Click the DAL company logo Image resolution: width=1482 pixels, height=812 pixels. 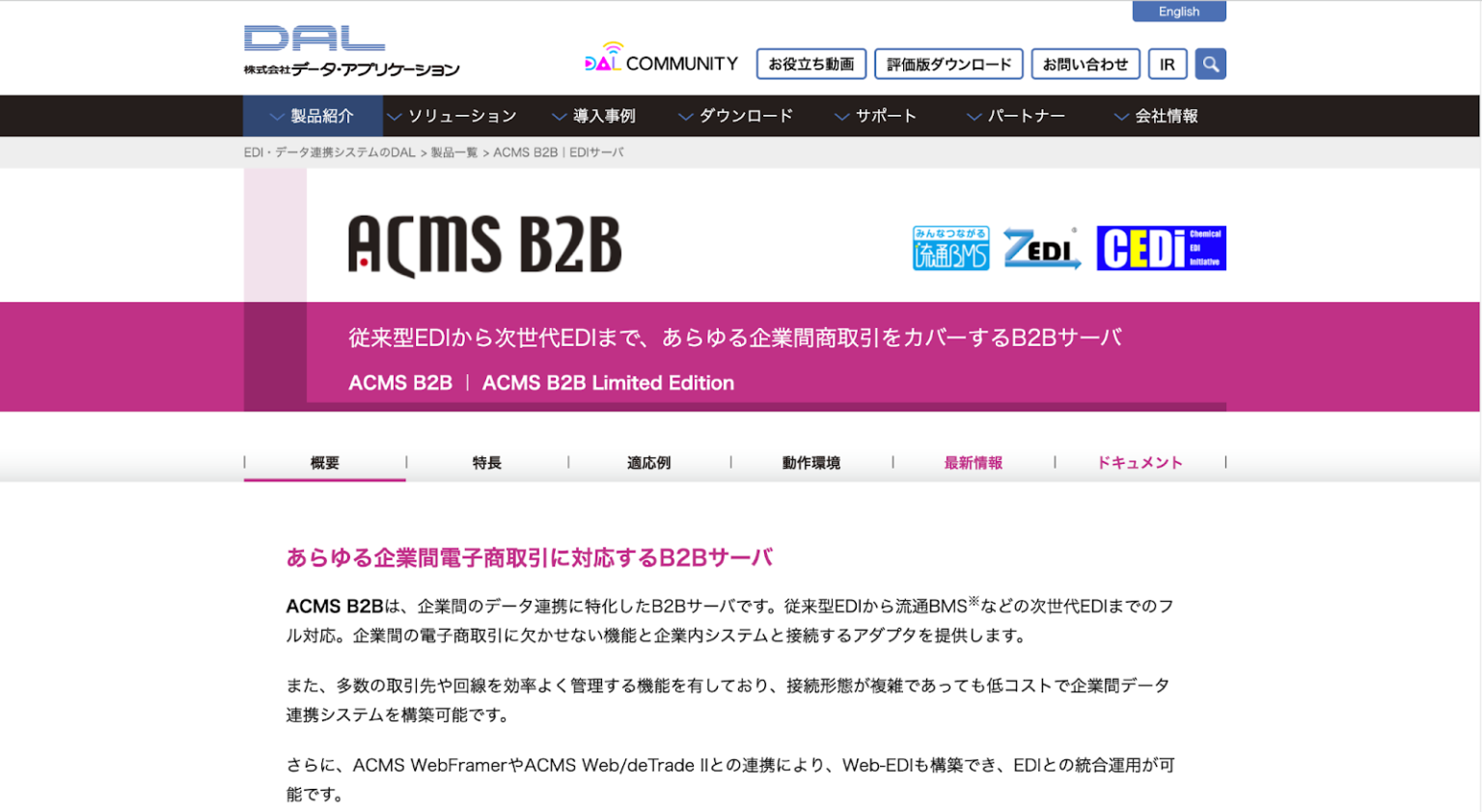point(351,51)
